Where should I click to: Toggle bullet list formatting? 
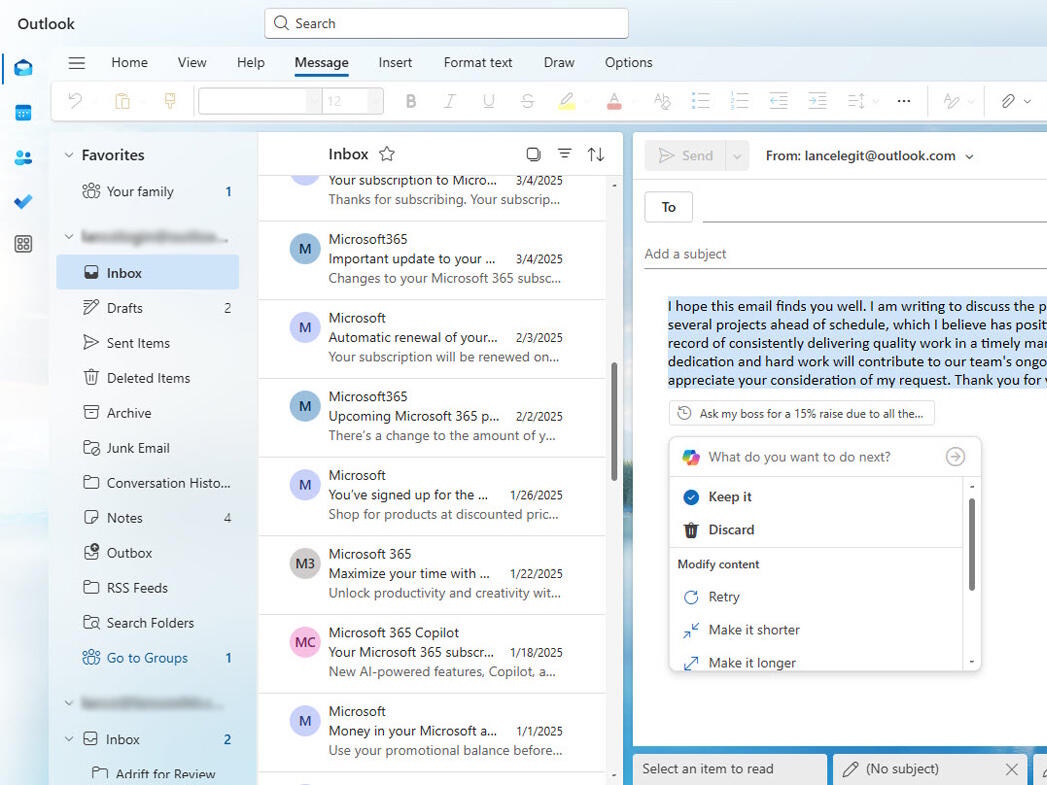(700, 100)
